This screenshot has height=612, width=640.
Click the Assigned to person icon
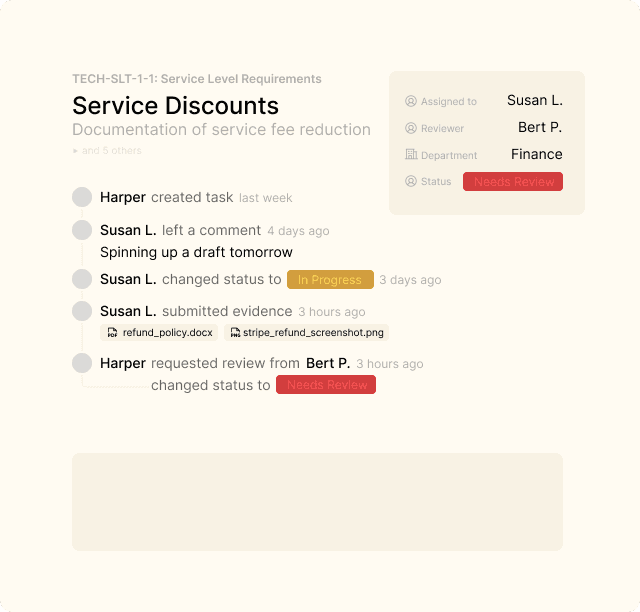[410, 101]
